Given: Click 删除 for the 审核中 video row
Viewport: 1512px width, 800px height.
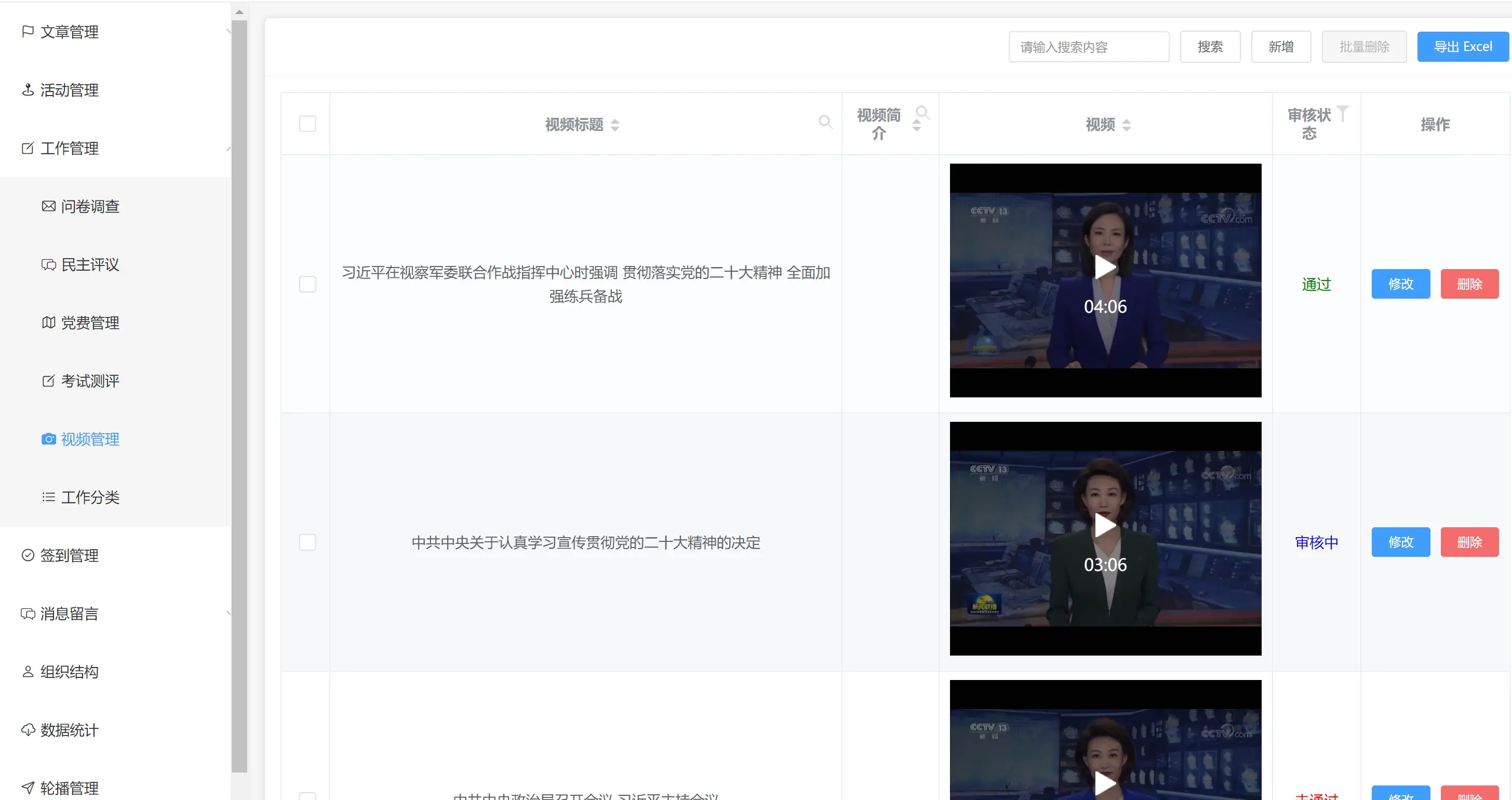Looking at the screenshot, I should 1470,542.
